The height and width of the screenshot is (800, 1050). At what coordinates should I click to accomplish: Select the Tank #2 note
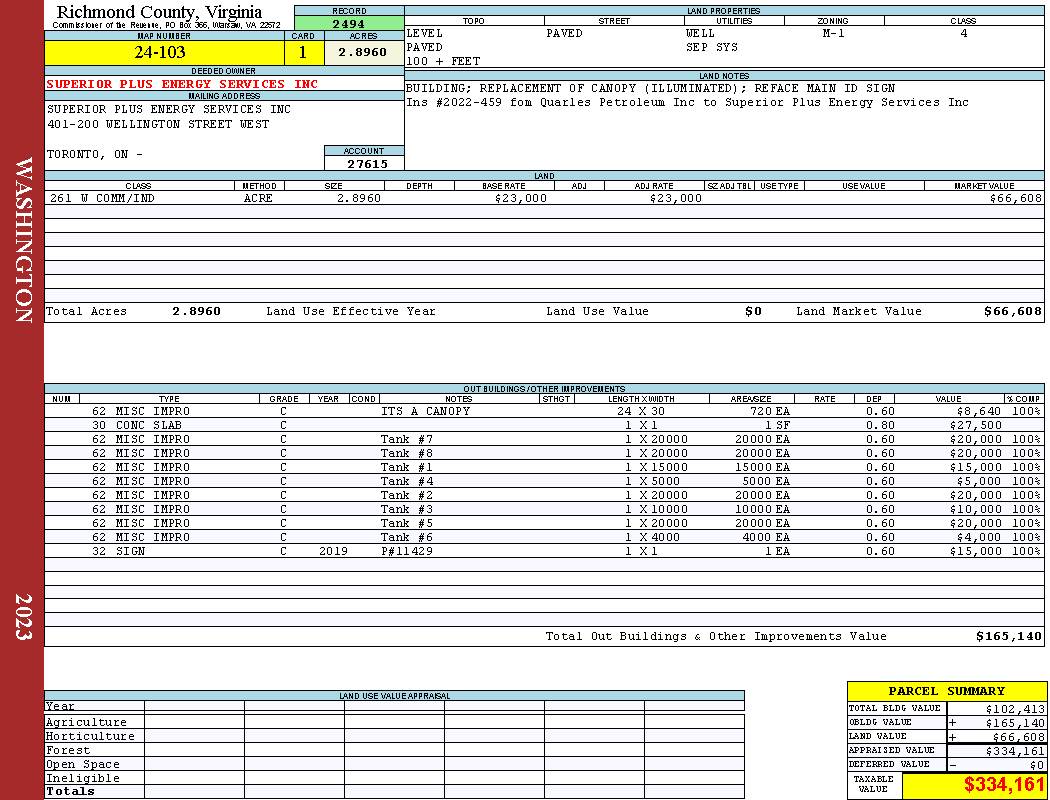pos(406,495)
